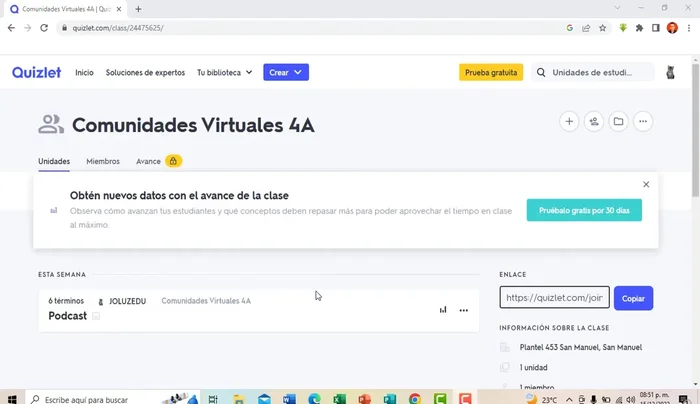Go back in the browser
The height and width of the screenshot is (404, 700).
pos(11,28)
